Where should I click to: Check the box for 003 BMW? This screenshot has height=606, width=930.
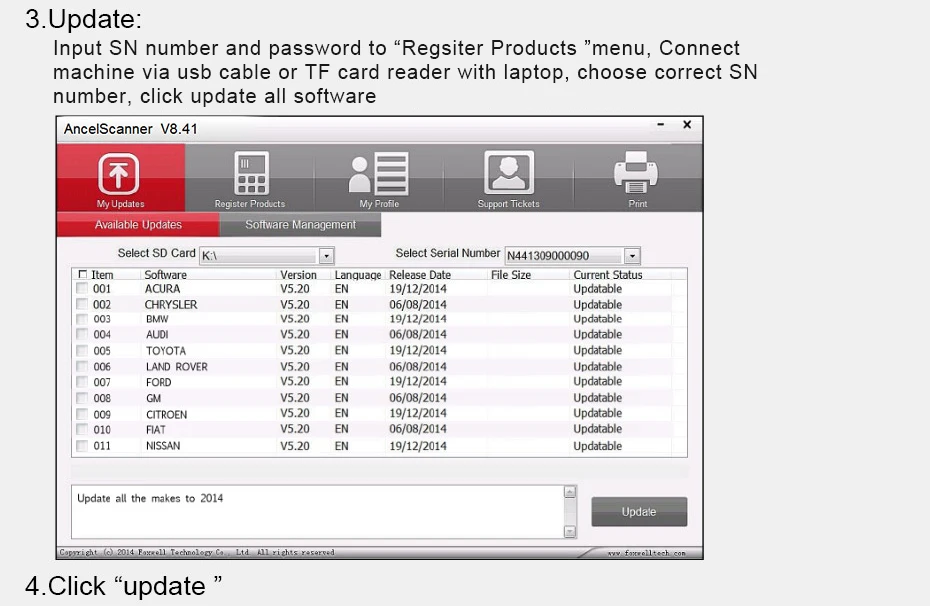(82, 319)
